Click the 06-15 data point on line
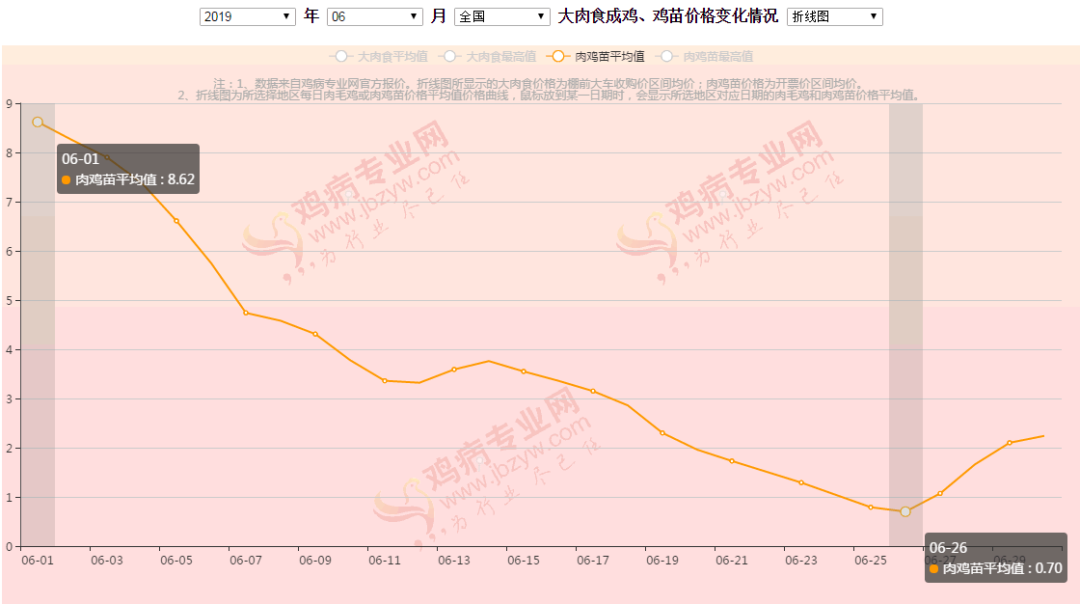 (523, 371)
